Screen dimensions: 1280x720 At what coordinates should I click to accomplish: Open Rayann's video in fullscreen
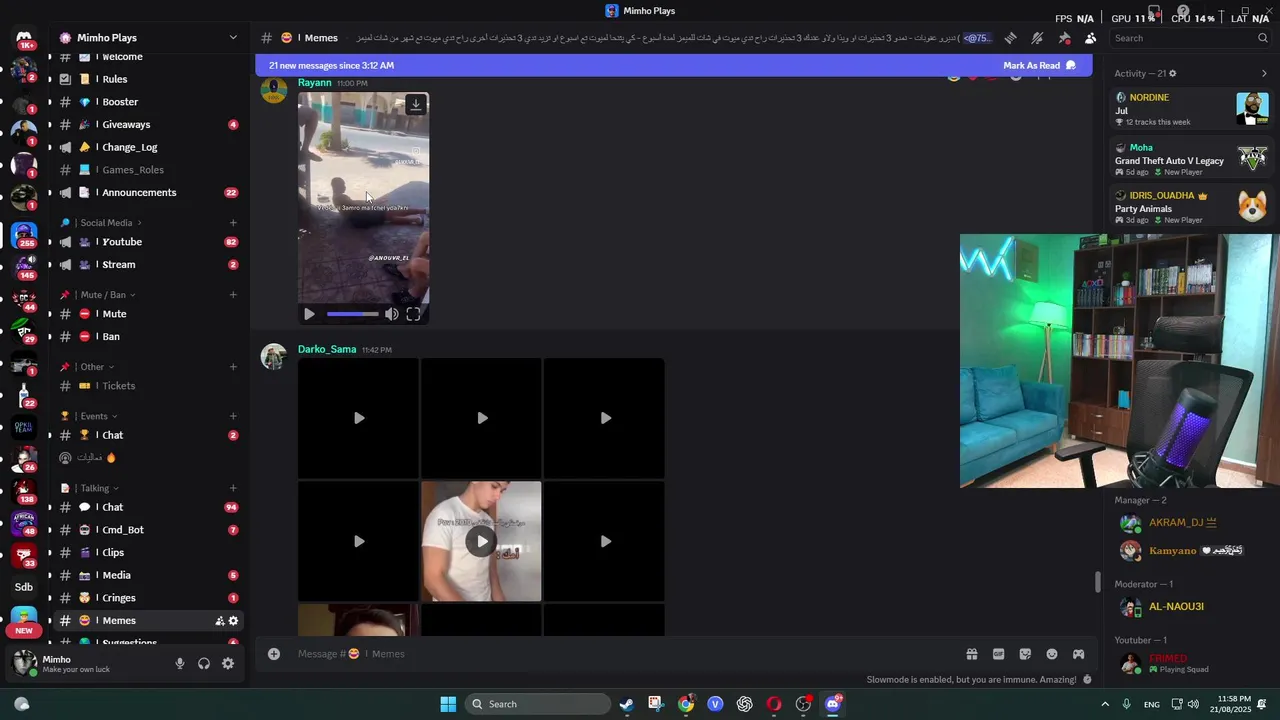pos(413,314)
